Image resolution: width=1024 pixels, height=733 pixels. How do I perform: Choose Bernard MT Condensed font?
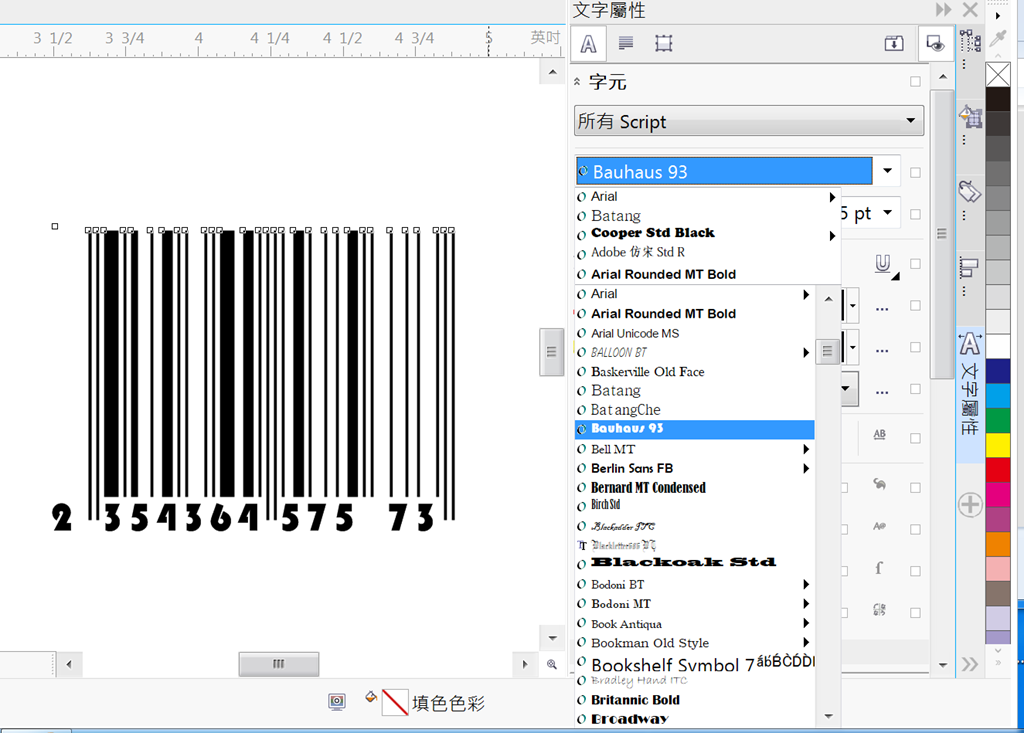click(x=694, y=487)
